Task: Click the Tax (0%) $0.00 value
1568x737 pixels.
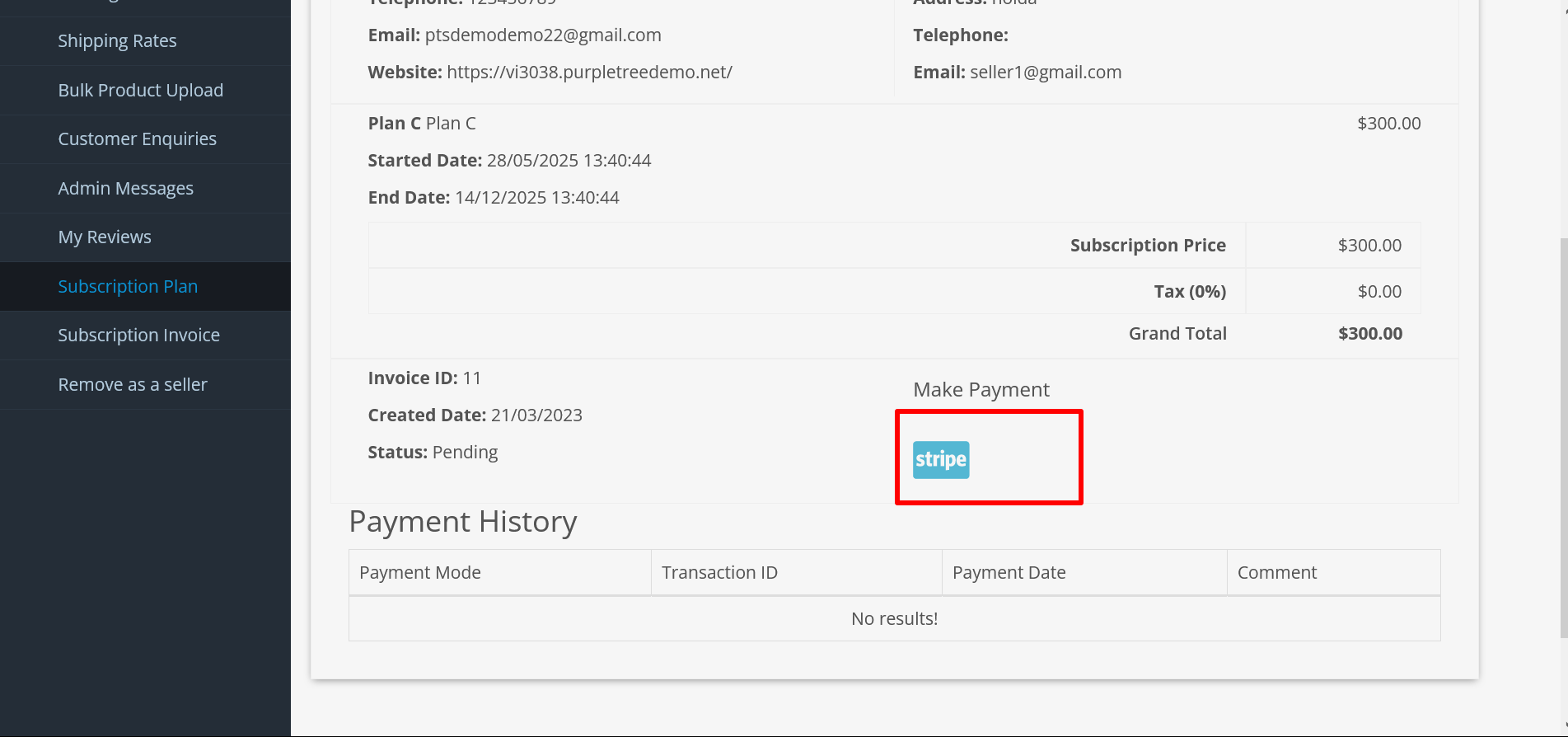Action: 1379,291
